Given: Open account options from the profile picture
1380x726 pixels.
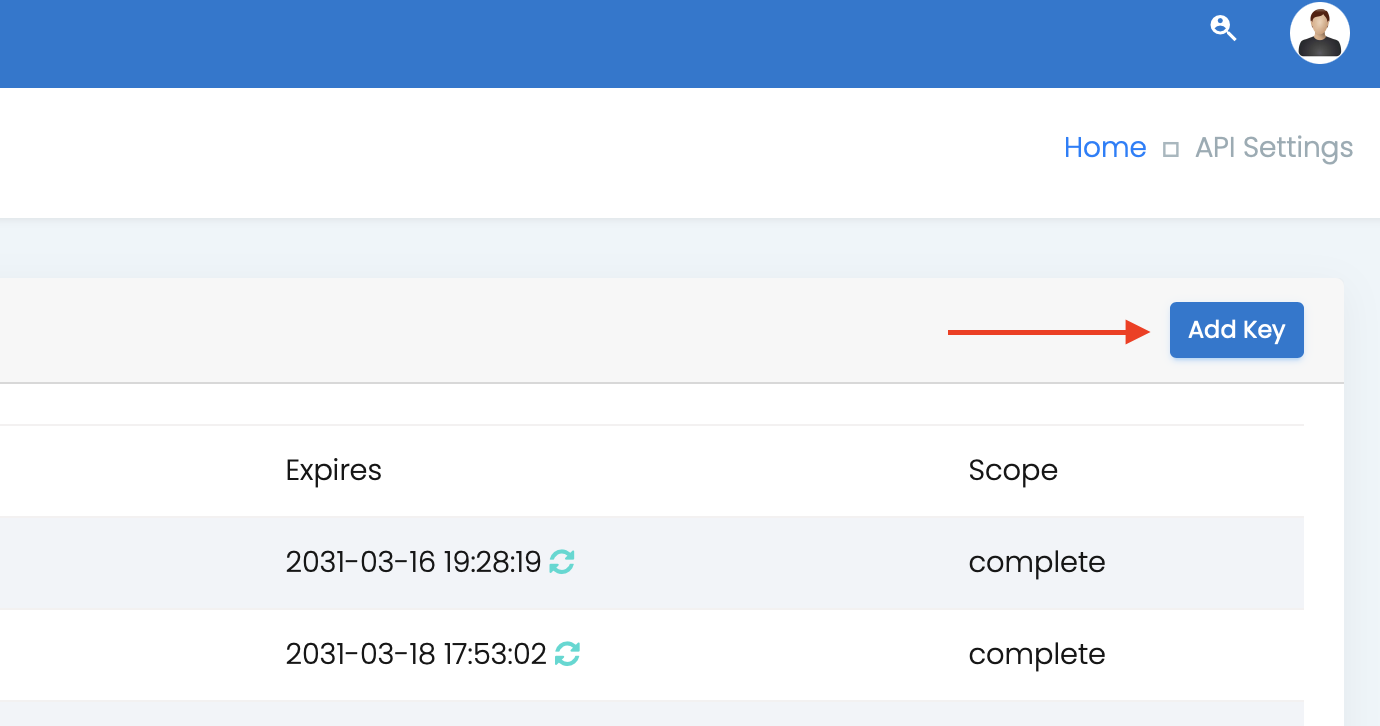Looking at the screenshot, I should pos(1319,32).
